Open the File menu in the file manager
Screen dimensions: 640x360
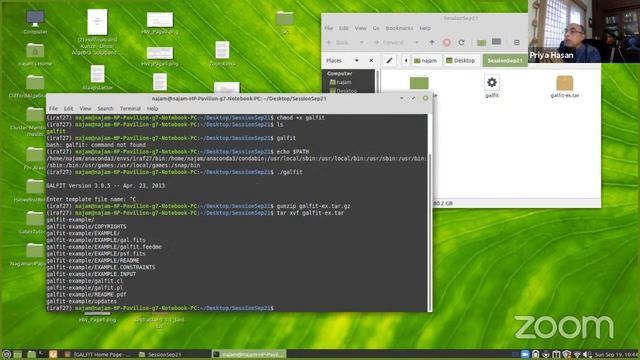click(x=329, y=28)
